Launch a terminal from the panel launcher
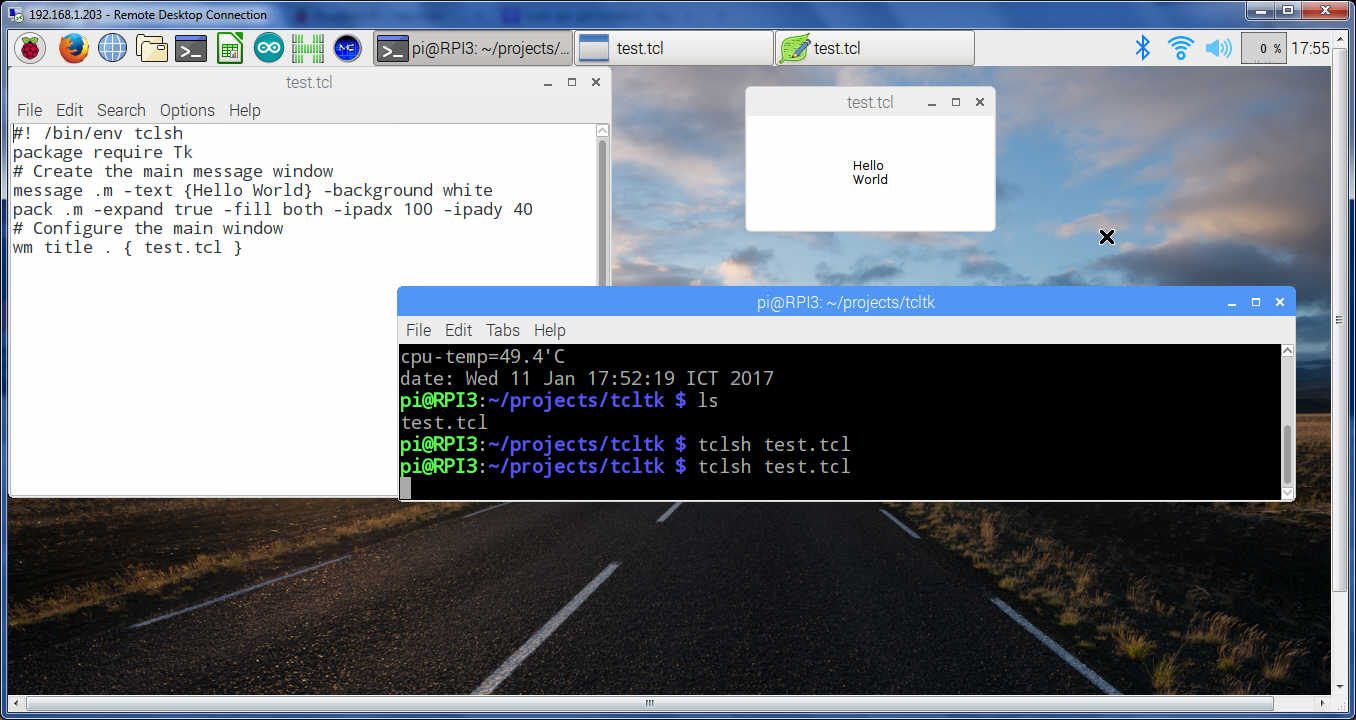The image size is (1356, 720). coord(190,48)
